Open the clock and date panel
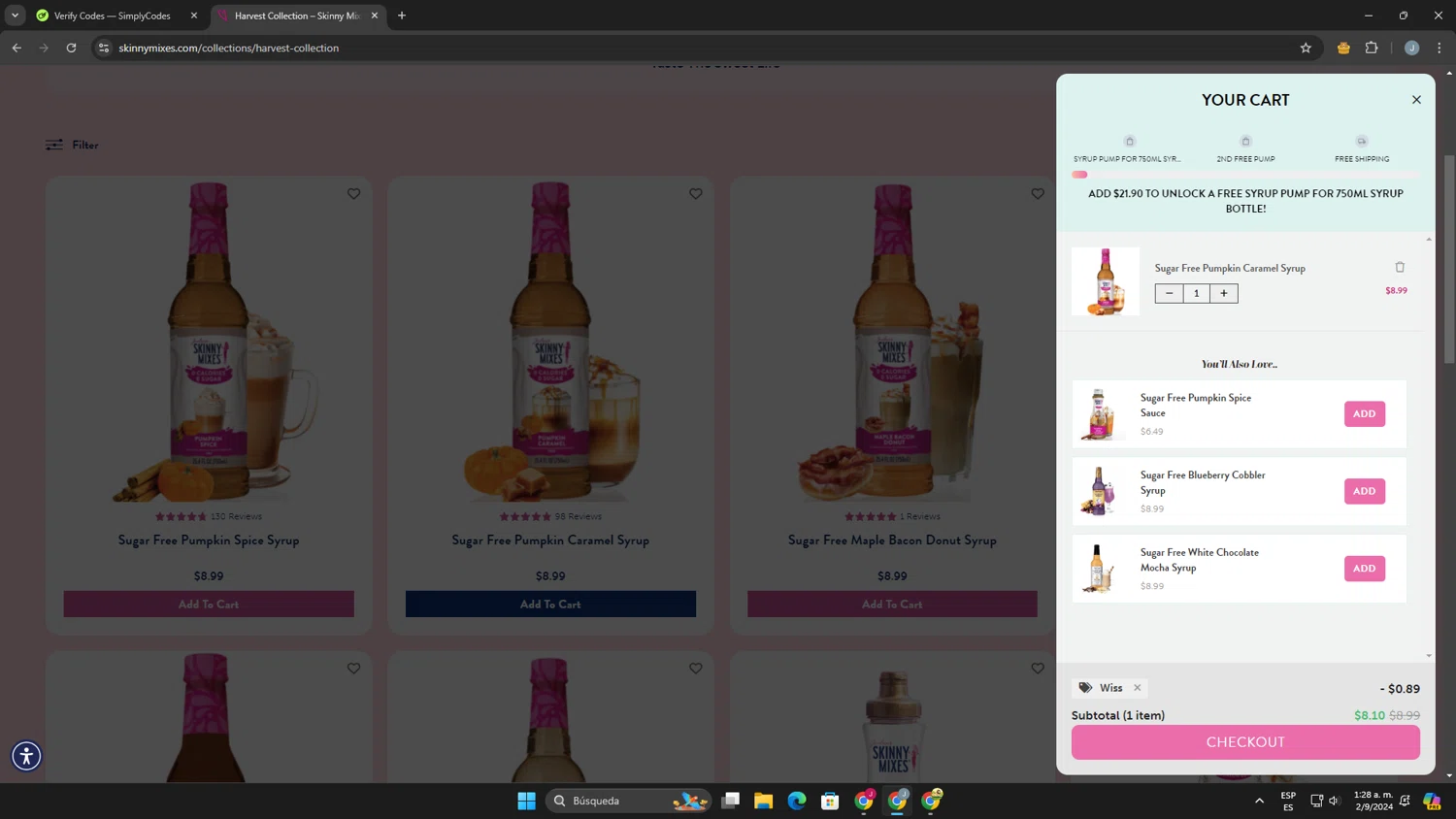 point(1373,801)
